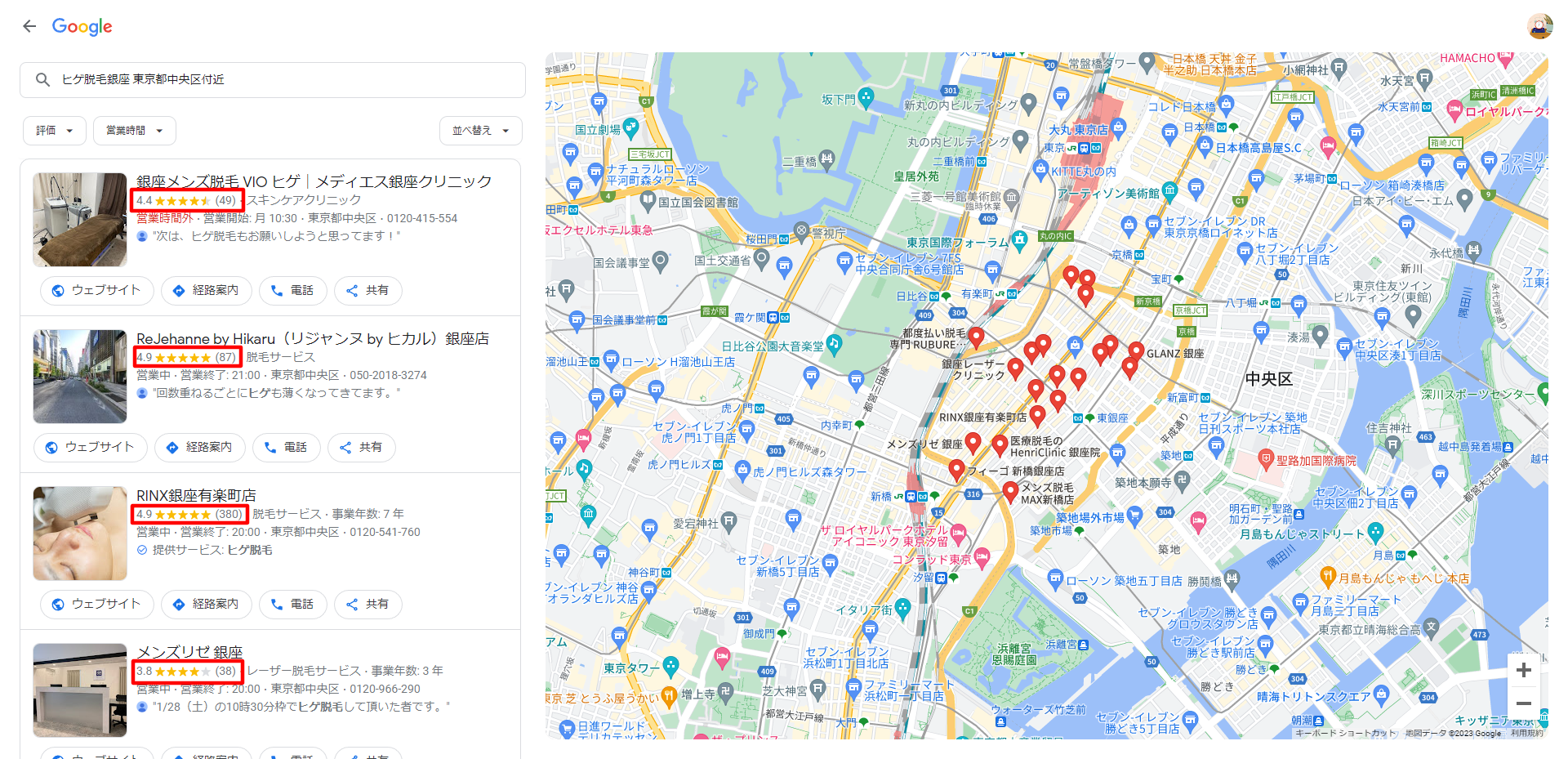View the ReJehanne street photo thumbnail
Image resolution: width=1568 pixels, height=759 pixels.
pyautogui.click(x=80, y=377)
